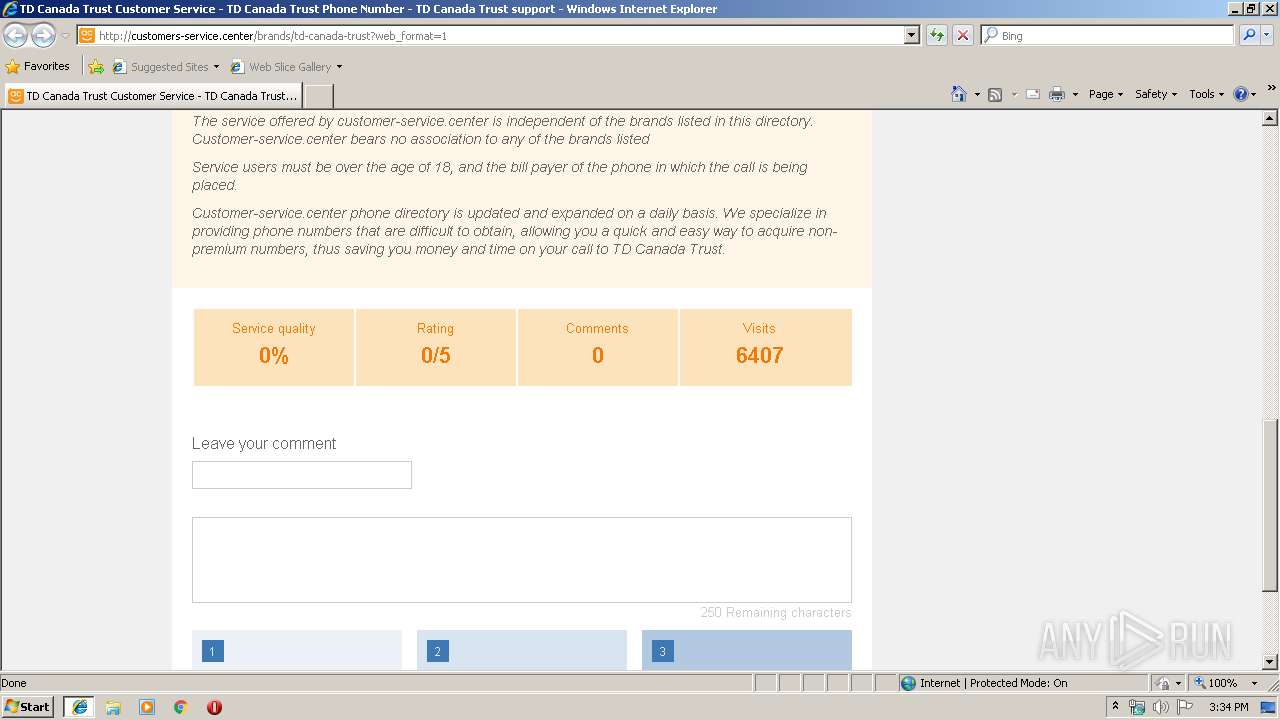The height and width of the screenshot is (720, 1280).
Task: Expand the address bar dropdown arrow
Action: (911, 35)
